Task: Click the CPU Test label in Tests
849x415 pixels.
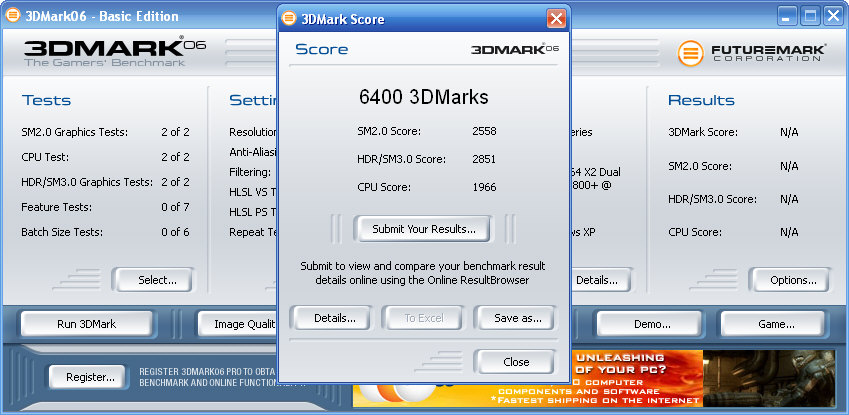Action: pyautogui.click(x=44, y=157)
